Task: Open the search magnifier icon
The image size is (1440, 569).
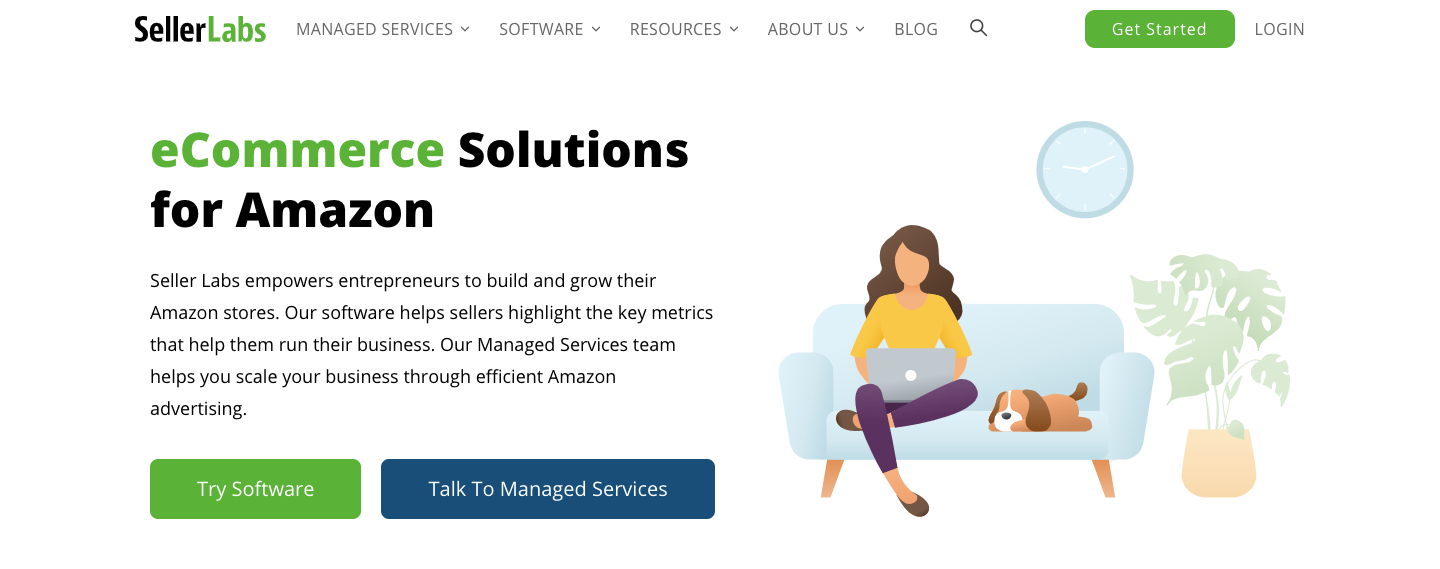Action: (979, 28)
